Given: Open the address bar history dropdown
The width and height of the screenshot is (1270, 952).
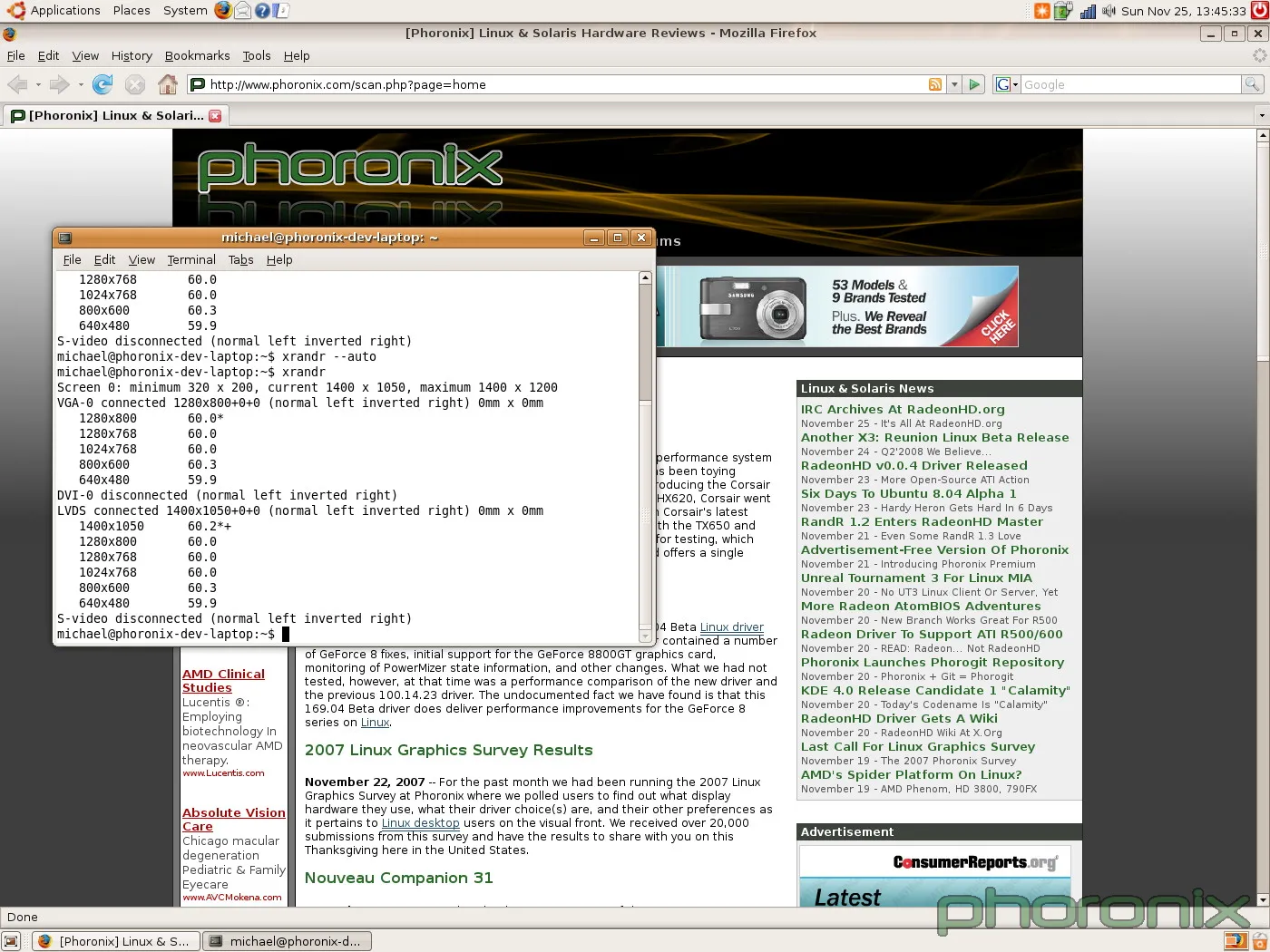Looking at the screenshot, I should click(x=953, y=84).
